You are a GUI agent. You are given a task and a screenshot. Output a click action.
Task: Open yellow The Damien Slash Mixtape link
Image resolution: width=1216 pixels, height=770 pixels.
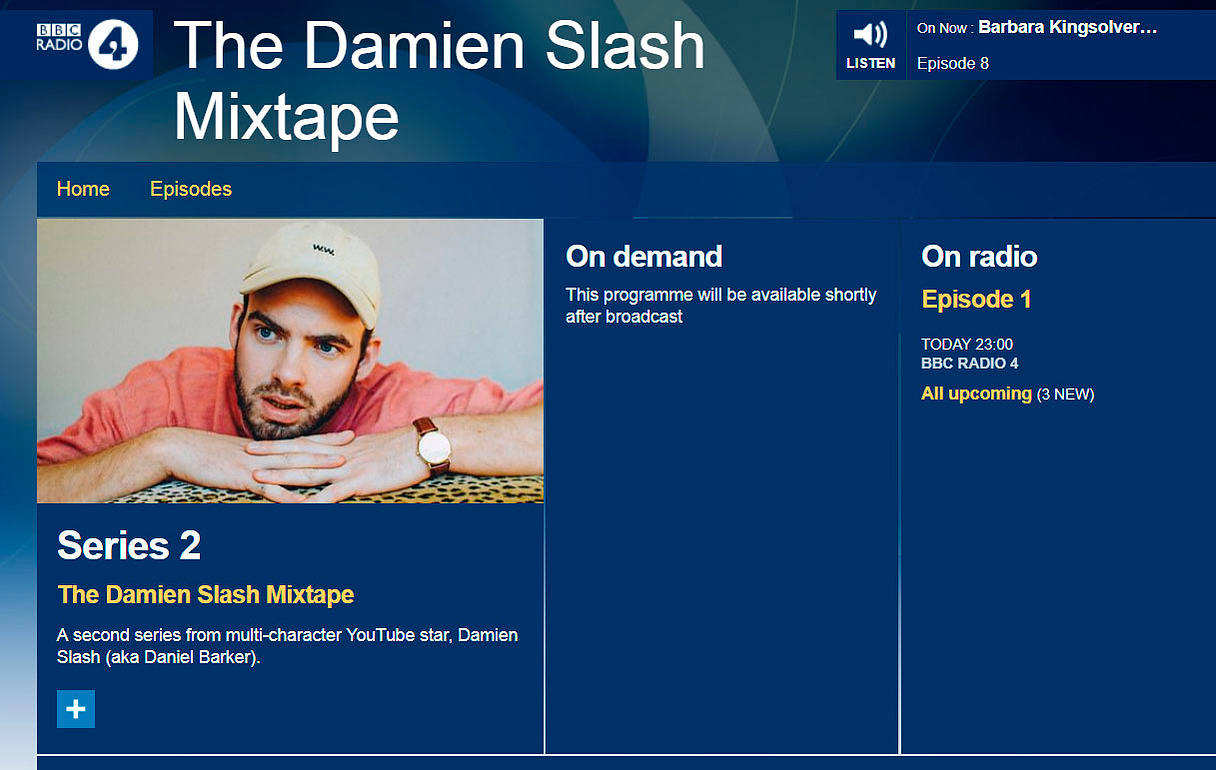[206, 594]
